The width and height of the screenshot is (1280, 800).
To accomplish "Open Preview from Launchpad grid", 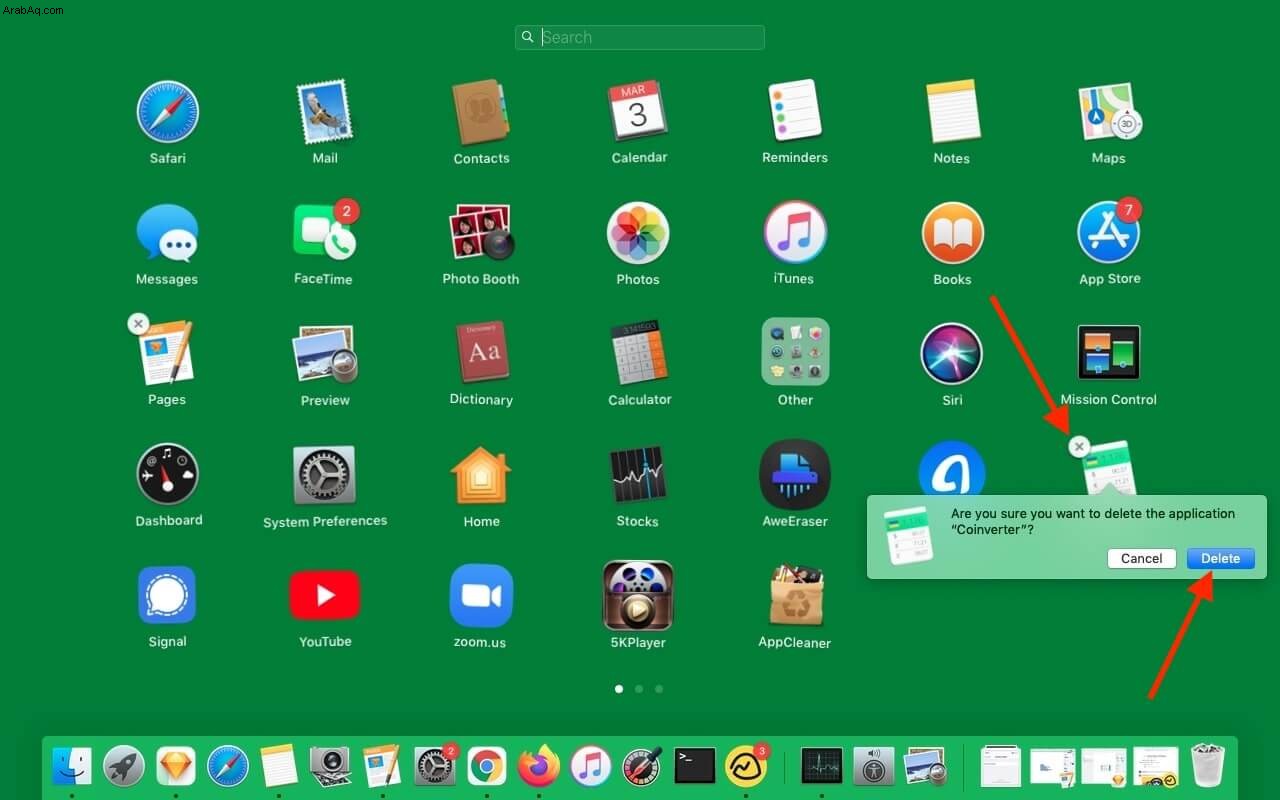I will click(324, 354).
